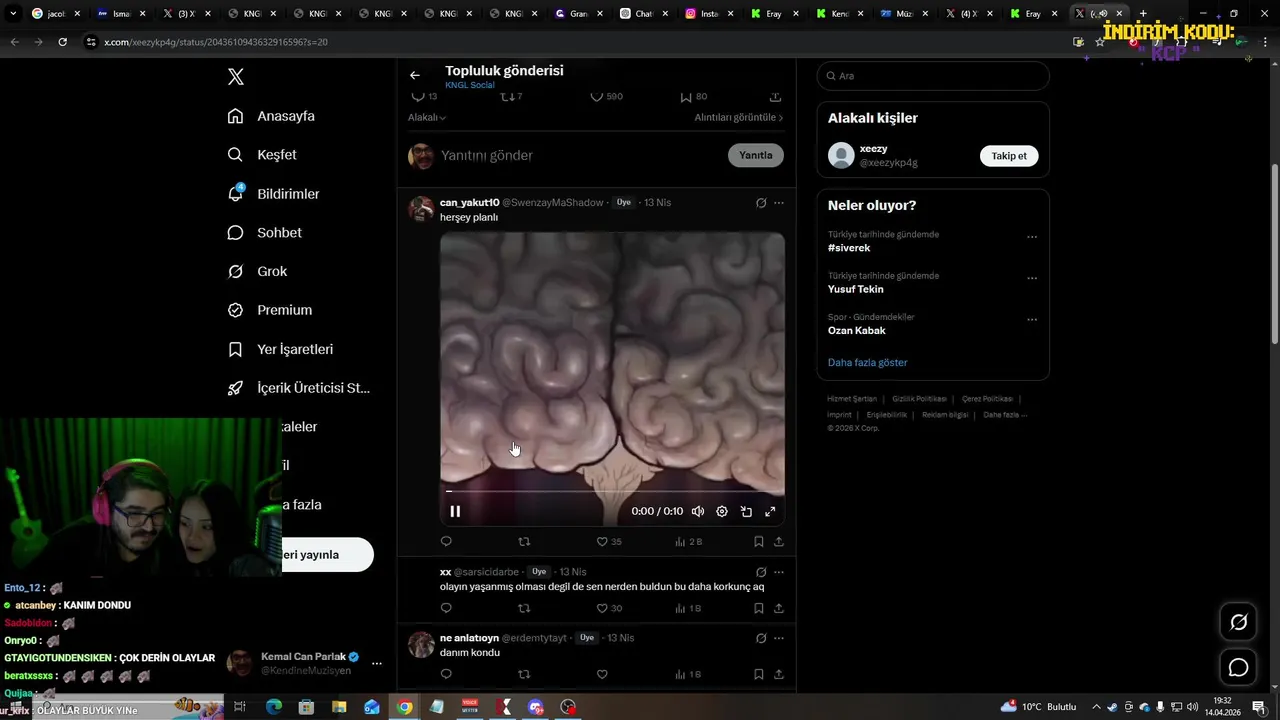Toggle video picture-in-picture mode
1280x720 pixels.
click(x=746, y=511)
